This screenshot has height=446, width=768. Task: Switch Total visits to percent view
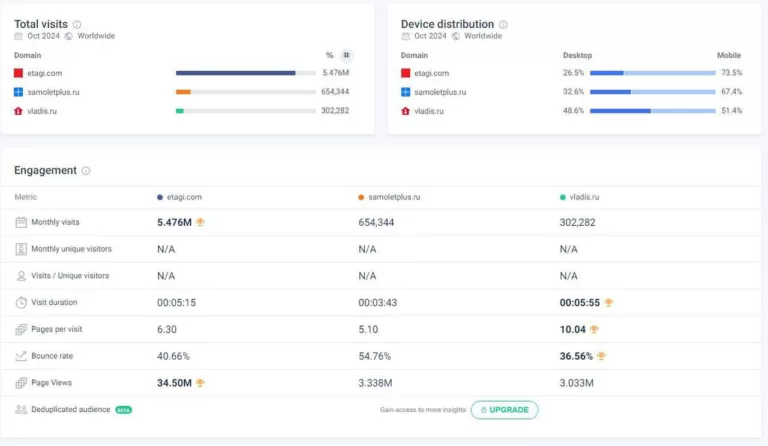[329, 55]
